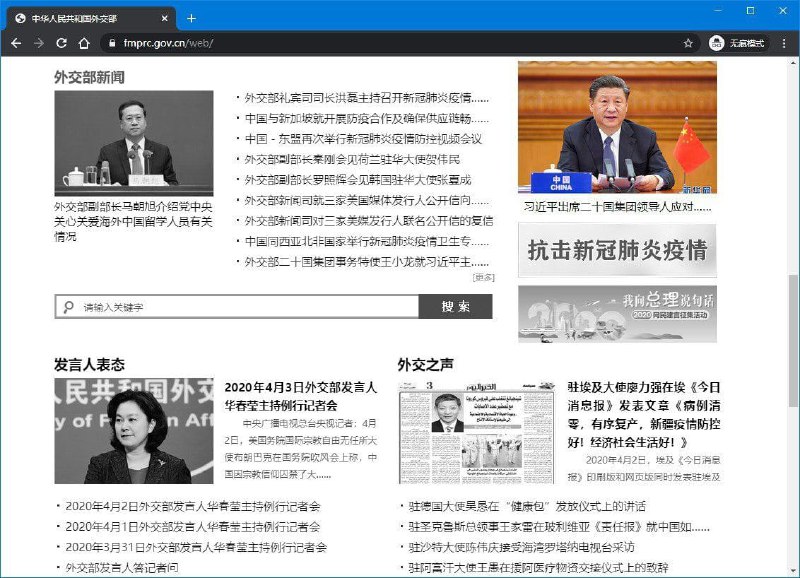Click the 无痕模式 incognito profile badge
The width and height of the screenshot is (800, 578).
(736, 43)
